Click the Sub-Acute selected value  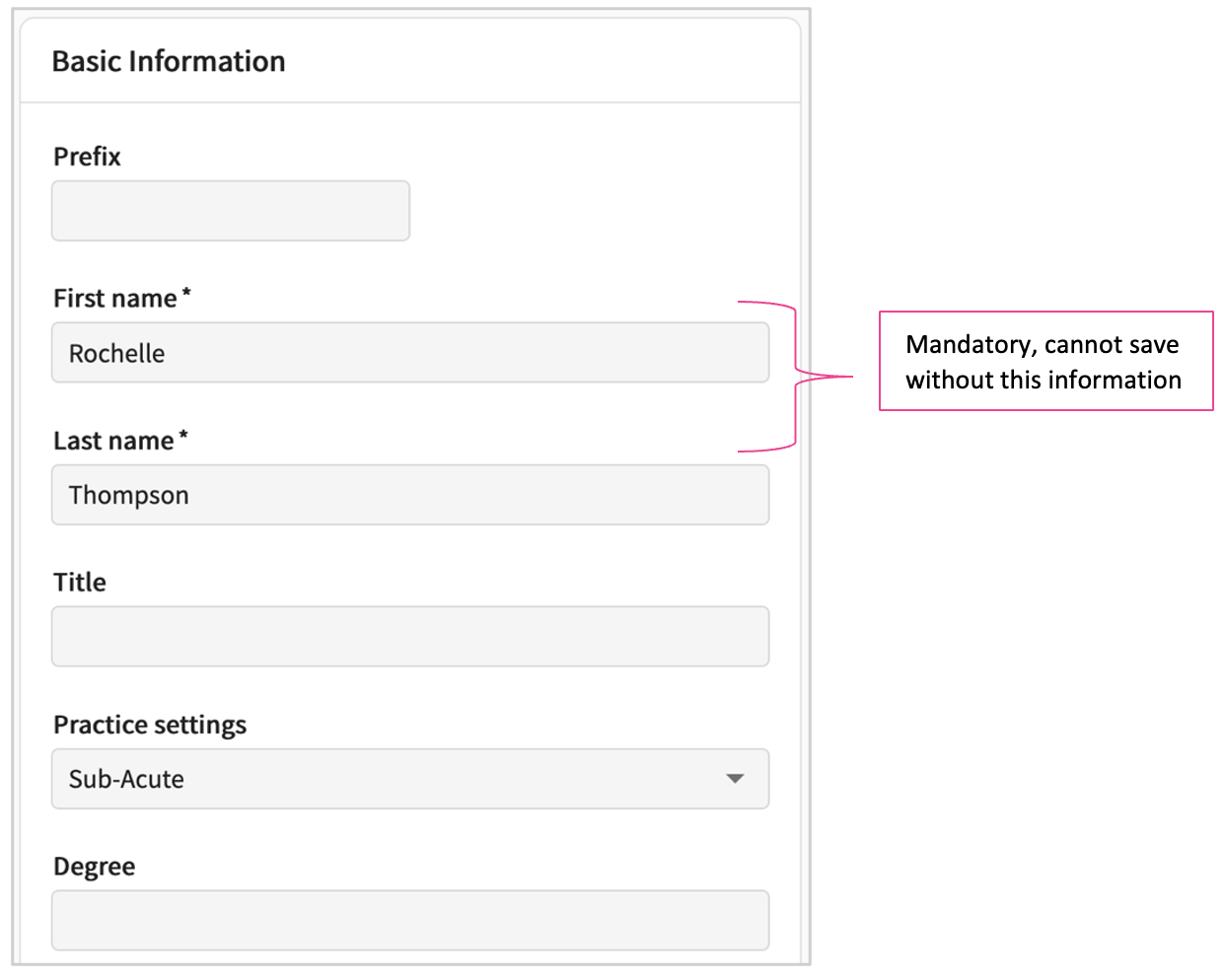pos(126,779)
